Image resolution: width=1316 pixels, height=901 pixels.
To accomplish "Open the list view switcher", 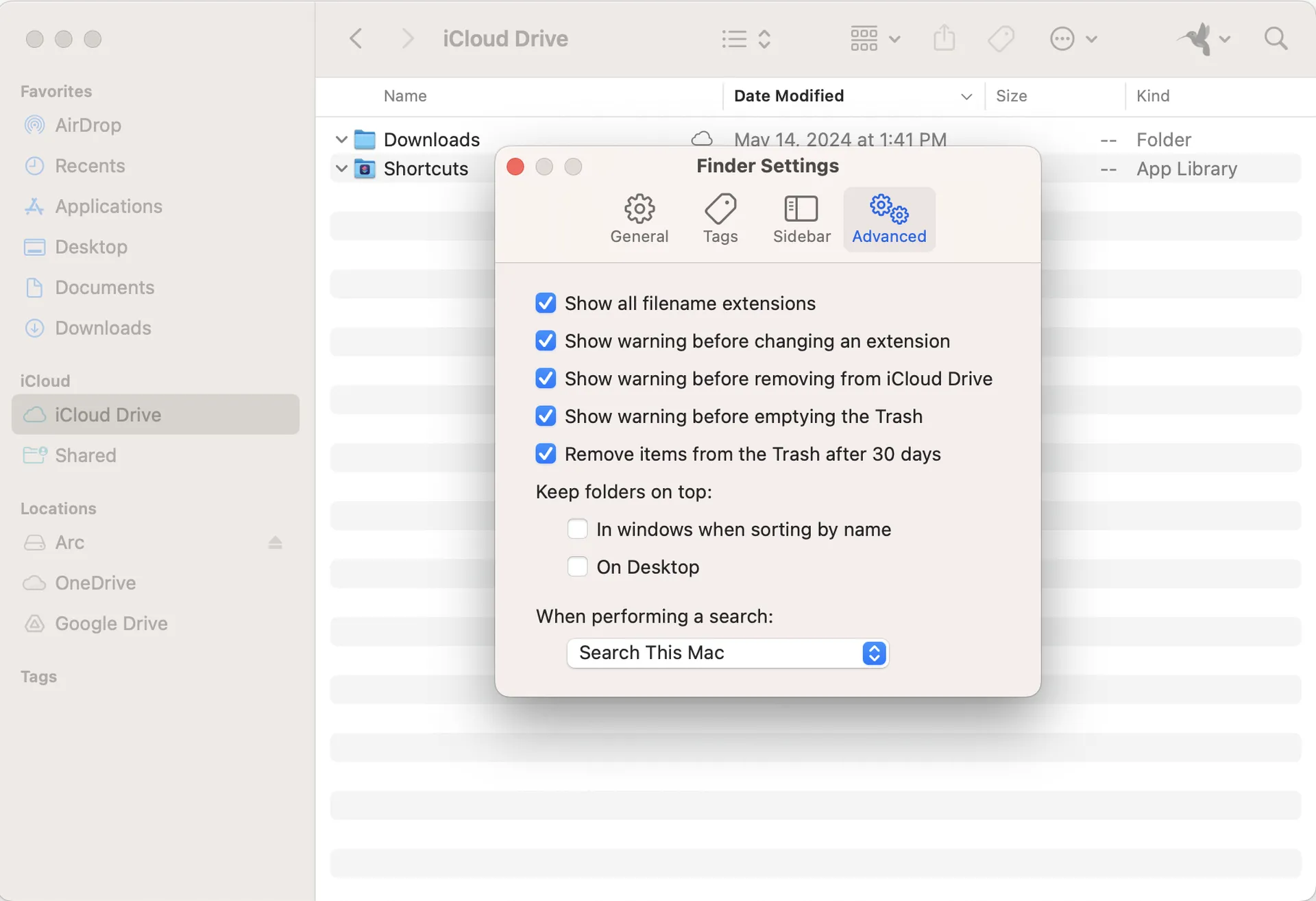I will (746, 38).
